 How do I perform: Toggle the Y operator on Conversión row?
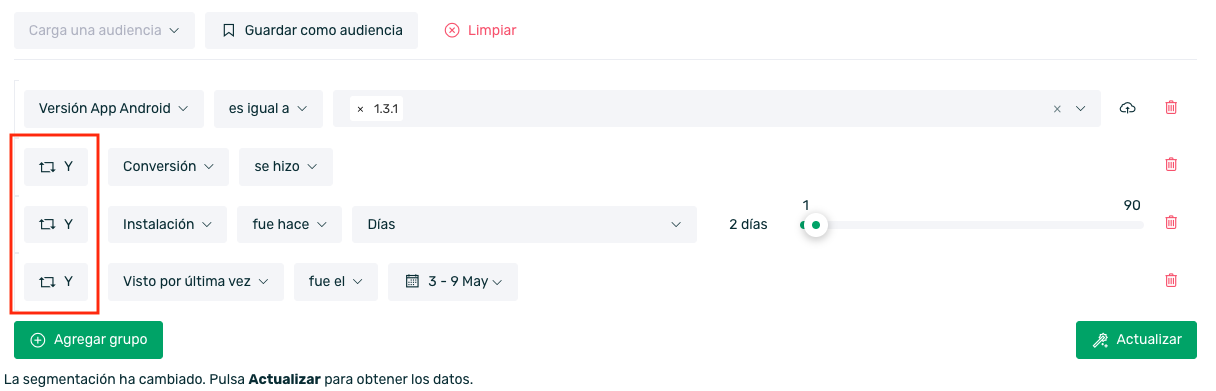(56, 167)
